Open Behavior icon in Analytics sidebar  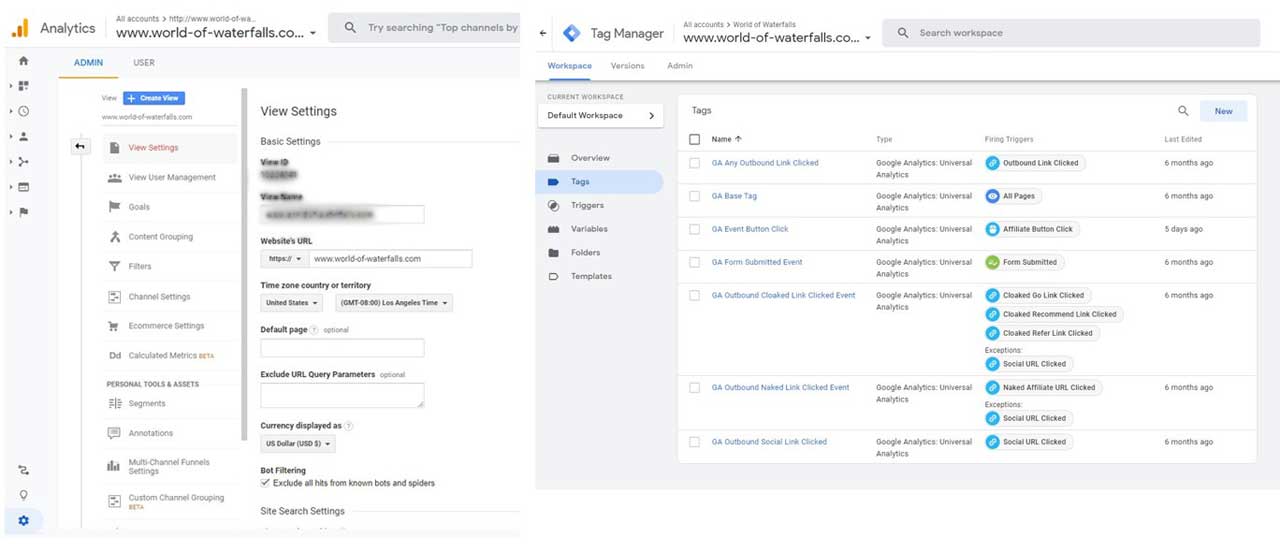(24, 186)
